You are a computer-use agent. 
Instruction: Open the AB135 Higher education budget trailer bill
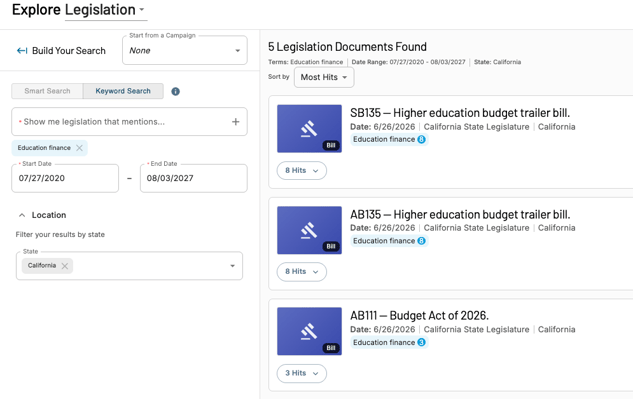coord(460,214)
